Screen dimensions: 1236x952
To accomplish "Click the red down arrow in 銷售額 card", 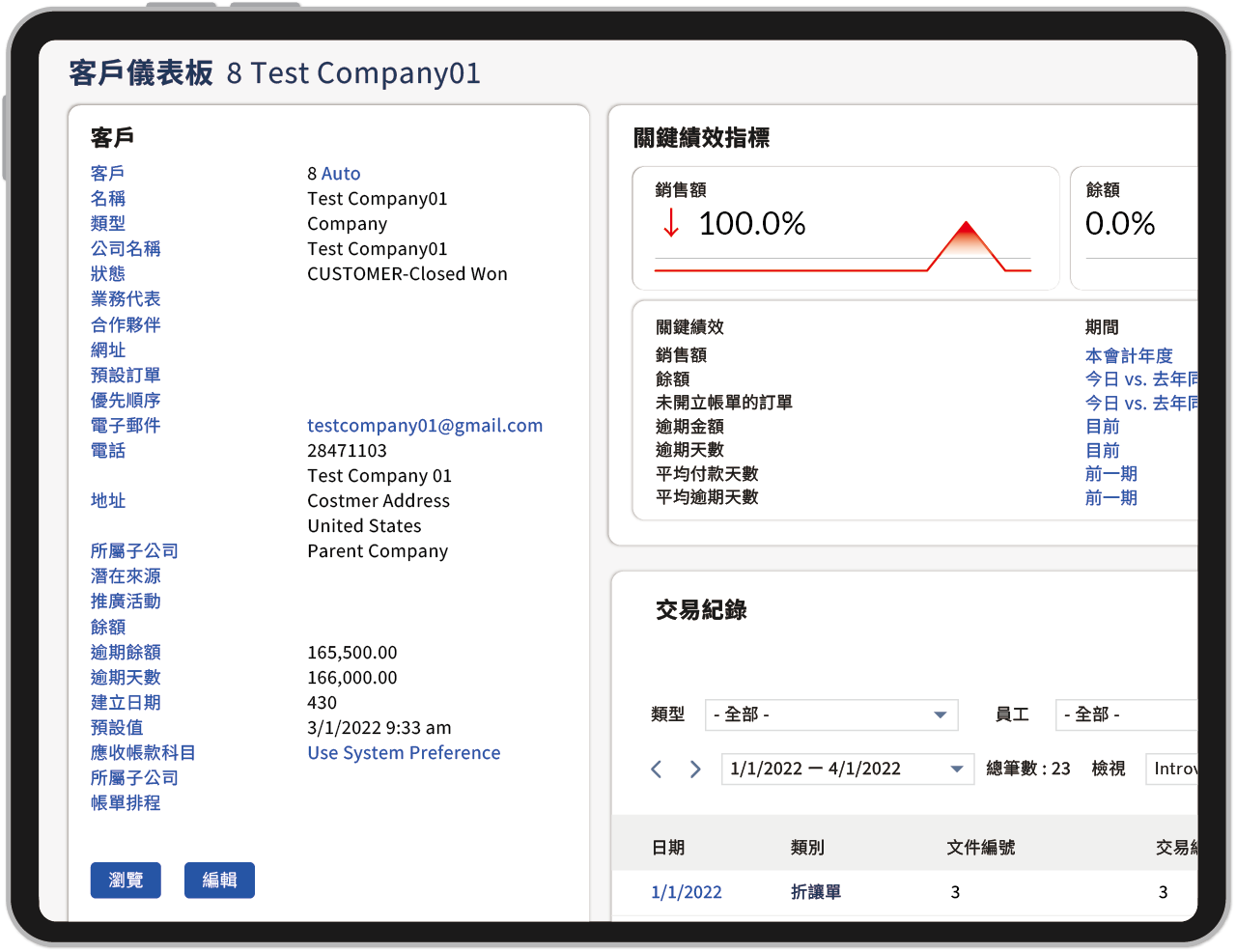I will pyautogui.click(x=671, y=224).
